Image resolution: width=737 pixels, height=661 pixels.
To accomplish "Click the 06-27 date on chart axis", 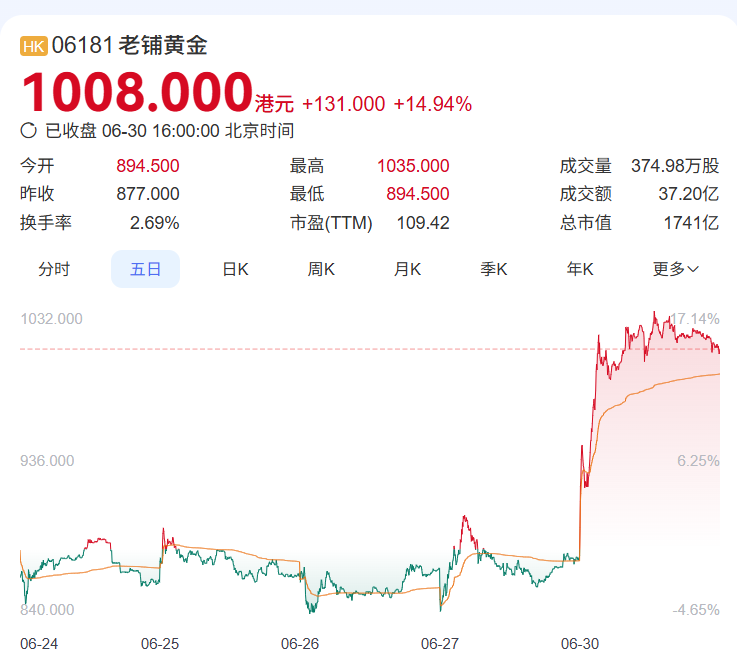I will coord(439,644).
